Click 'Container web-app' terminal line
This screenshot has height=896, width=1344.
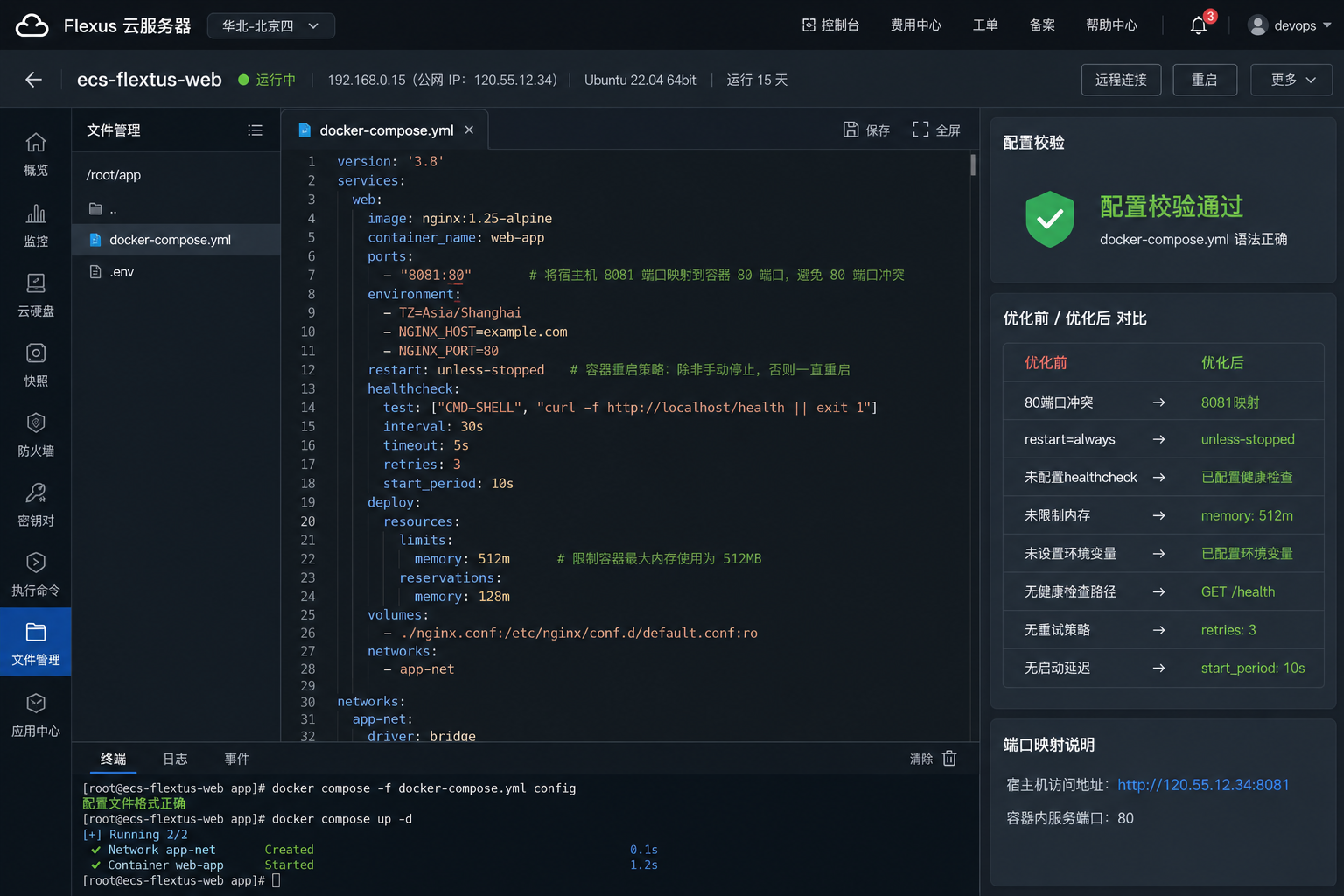tap(165, 865)
